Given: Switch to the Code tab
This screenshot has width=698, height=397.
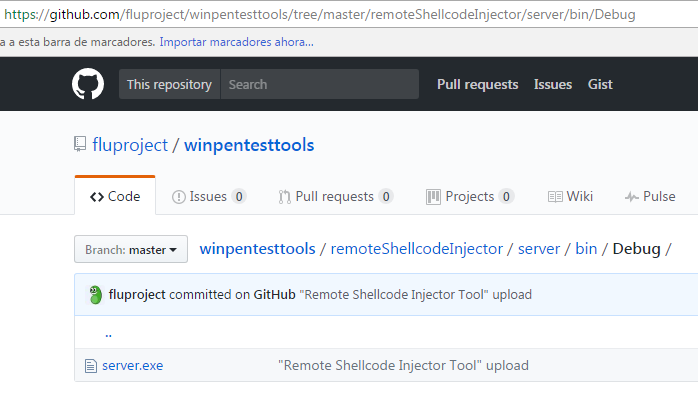Looking at the screenshot, I should [115, 196].
